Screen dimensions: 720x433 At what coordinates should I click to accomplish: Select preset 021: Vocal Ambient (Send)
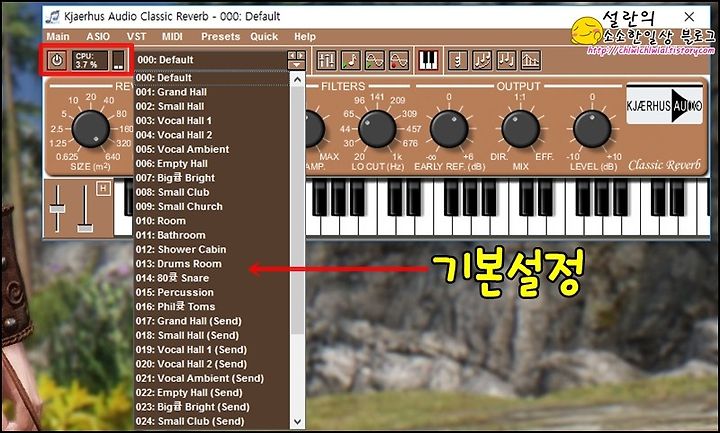[212, 378]
